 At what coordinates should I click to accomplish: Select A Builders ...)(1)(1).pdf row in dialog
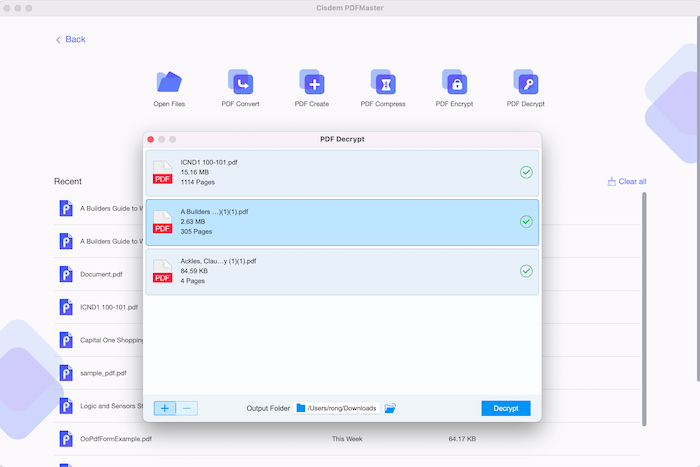(342, 222)
